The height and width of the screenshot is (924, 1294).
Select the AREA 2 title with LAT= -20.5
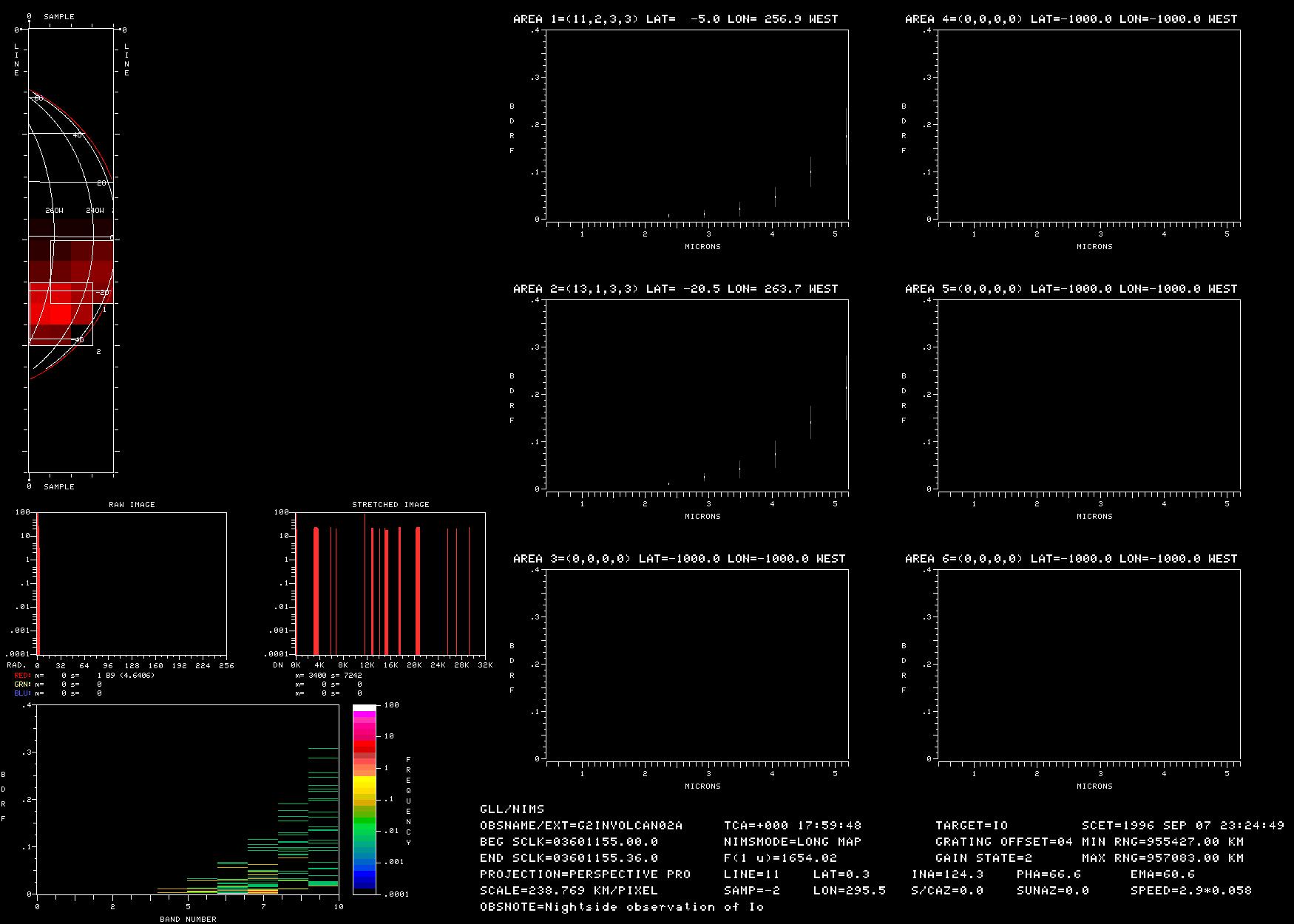(676, 289)
